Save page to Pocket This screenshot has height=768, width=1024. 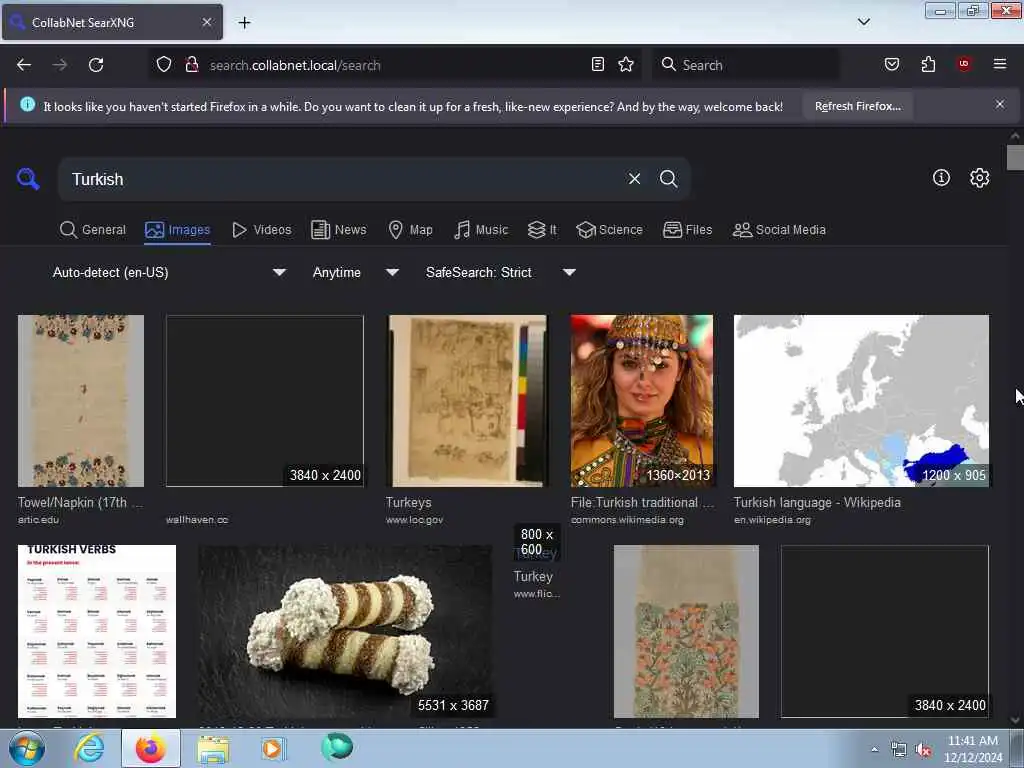click(892, 64)
